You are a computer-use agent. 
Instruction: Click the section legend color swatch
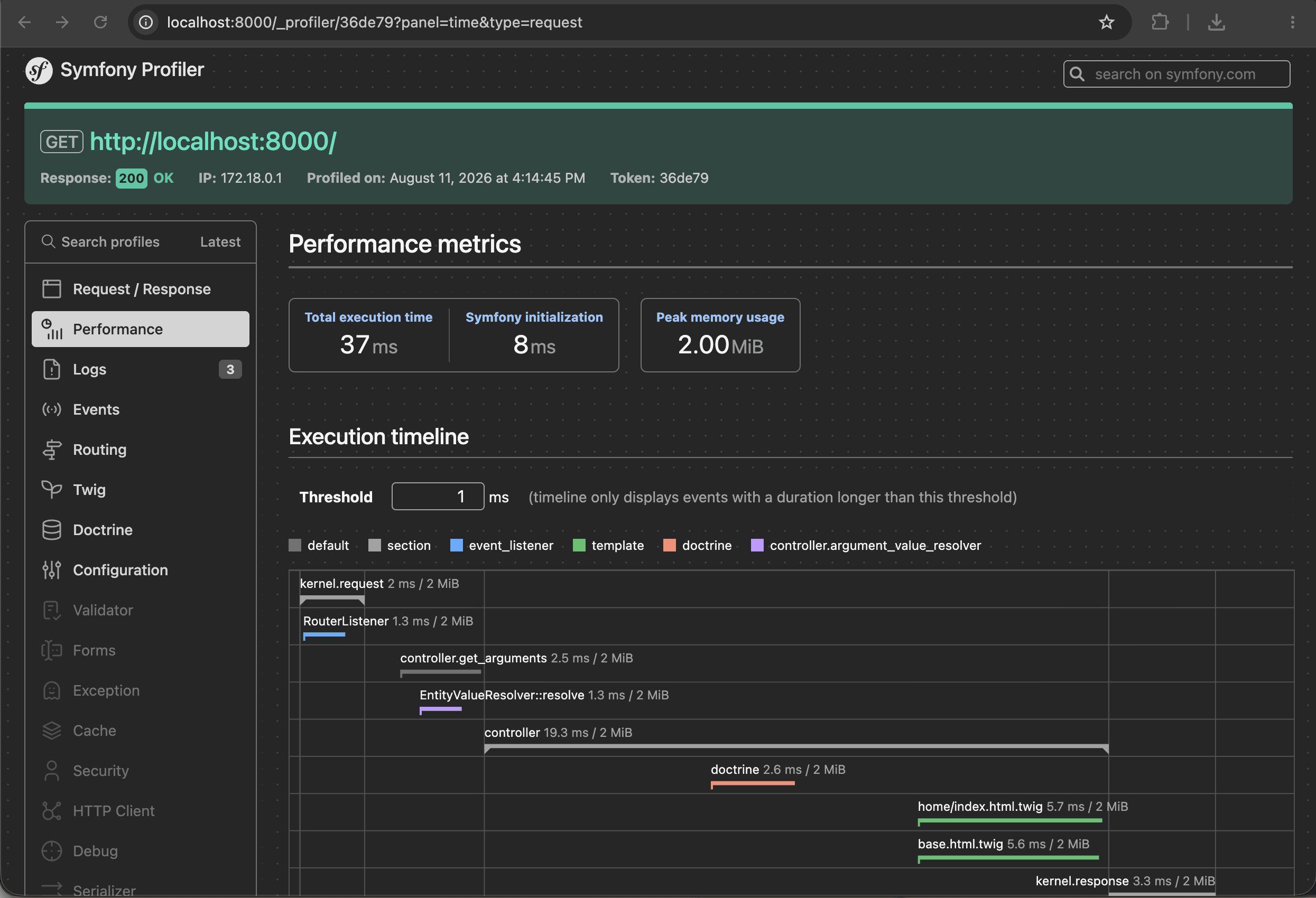374,545
